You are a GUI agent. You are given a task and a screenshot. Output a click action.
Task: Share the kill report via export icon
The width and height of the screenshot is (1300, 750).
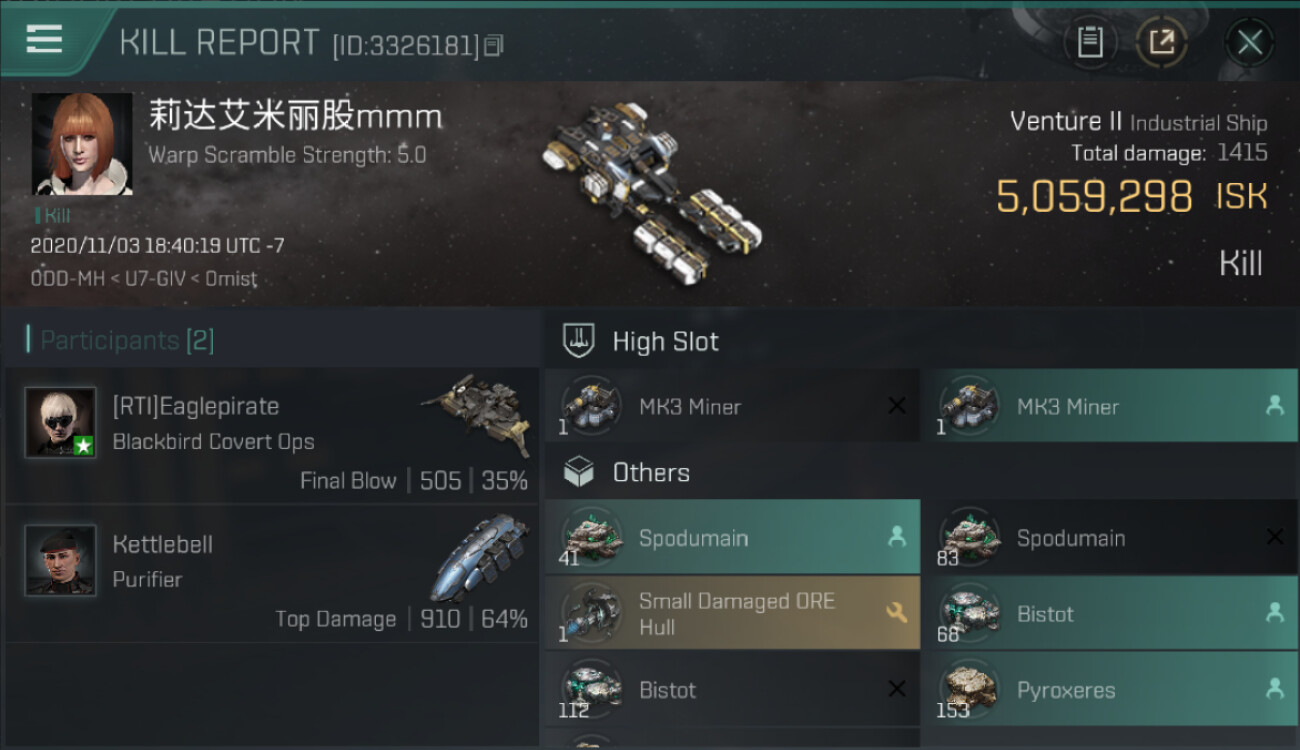1162,43
